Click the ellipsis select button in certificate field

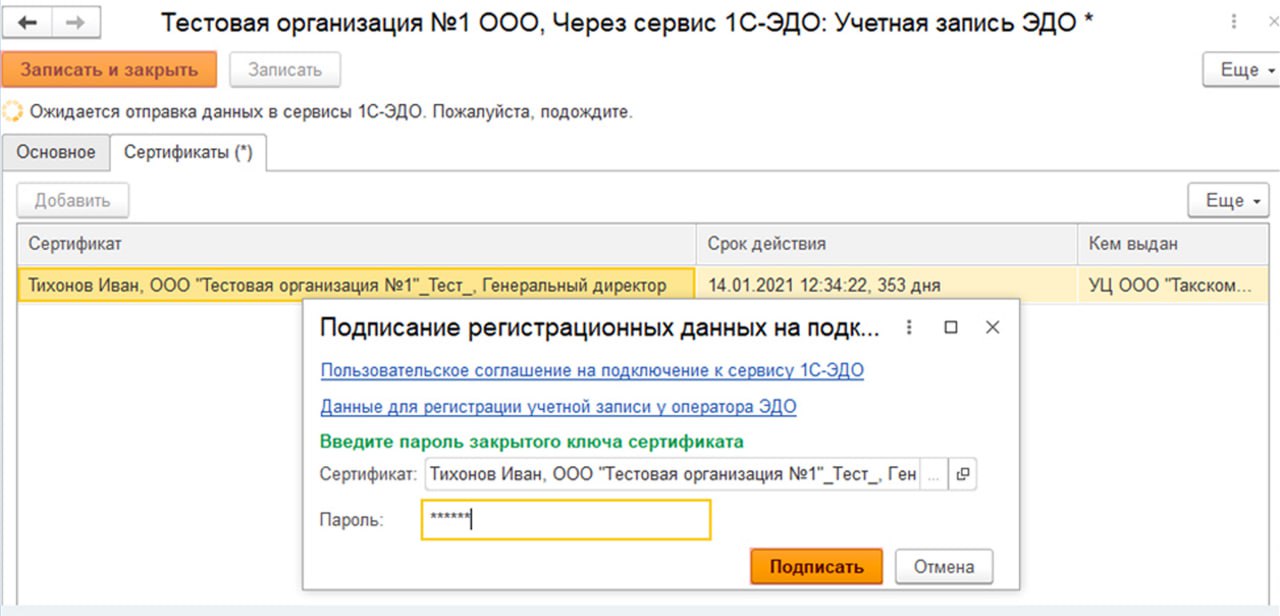[x=933, y=475]
